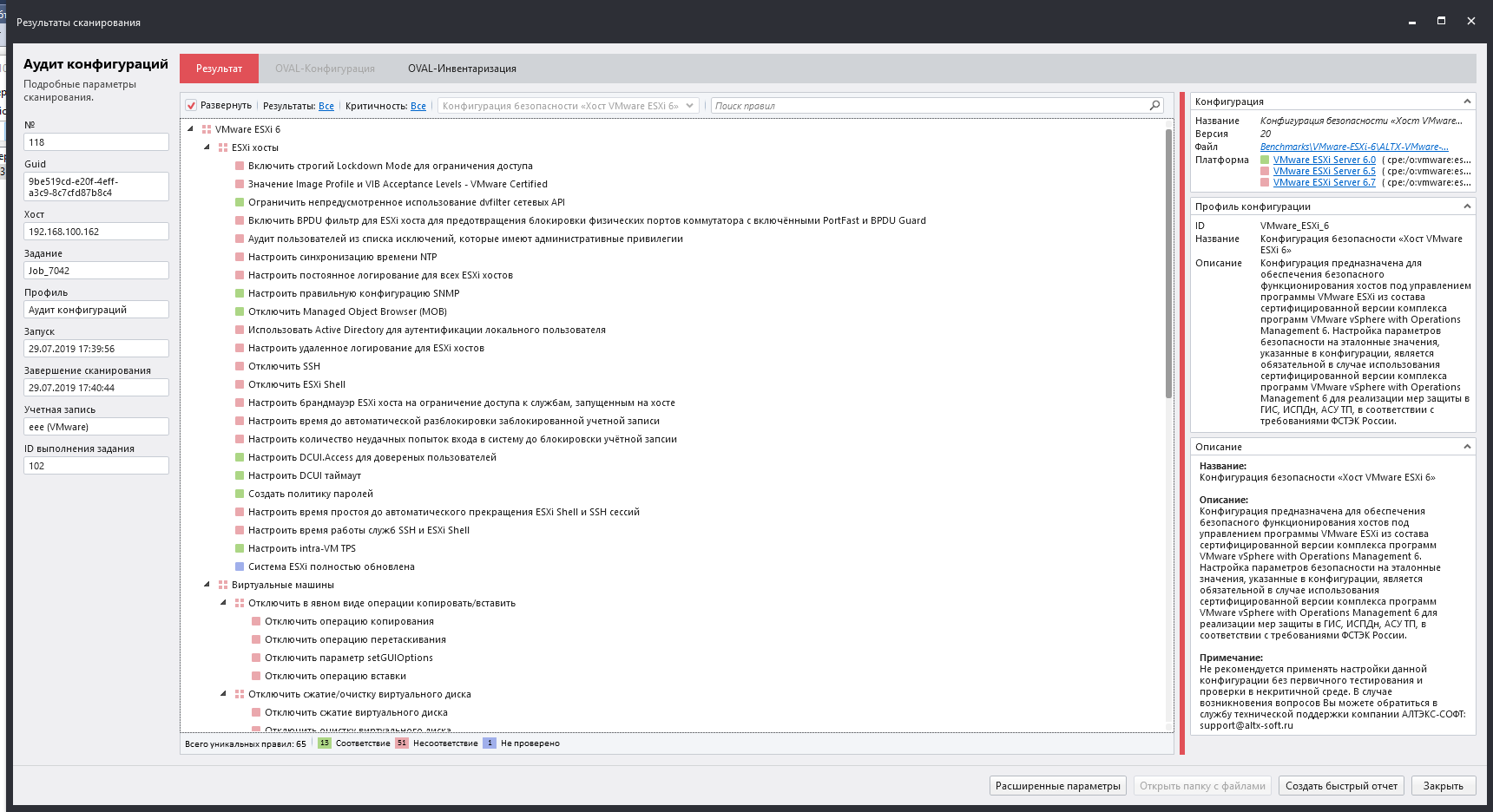The height and width of the screenshot is (812, 1493).
Task: Open VMware ESXi Server 6.5 platform link
Action: tap(1324, 171)
